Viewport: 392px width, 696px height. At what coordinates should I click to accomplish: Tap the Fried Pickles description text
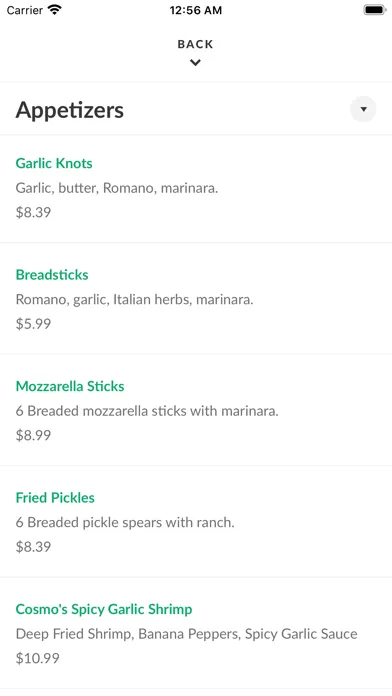pyautogui.click(x=125, y=522)
